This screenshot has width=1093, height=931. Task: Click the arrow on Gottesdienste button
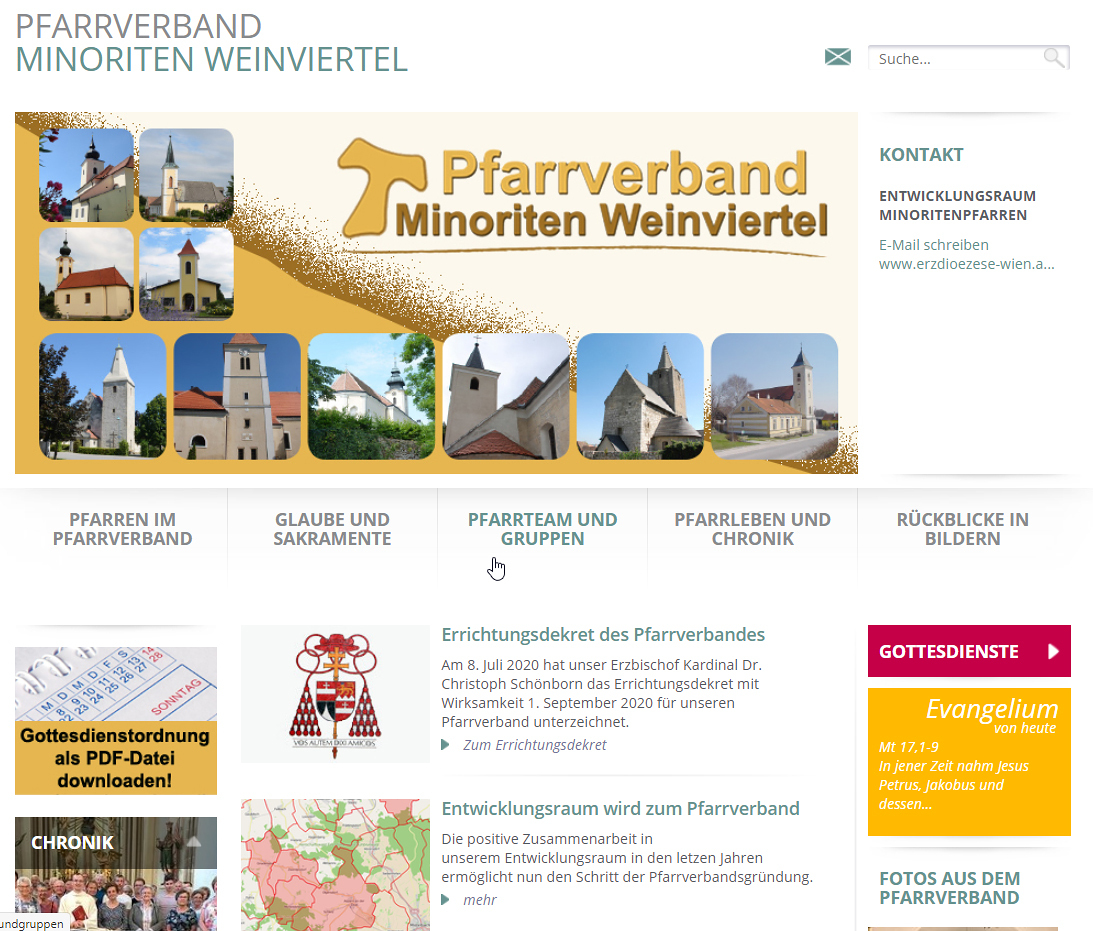click(x=1053, y=652)
